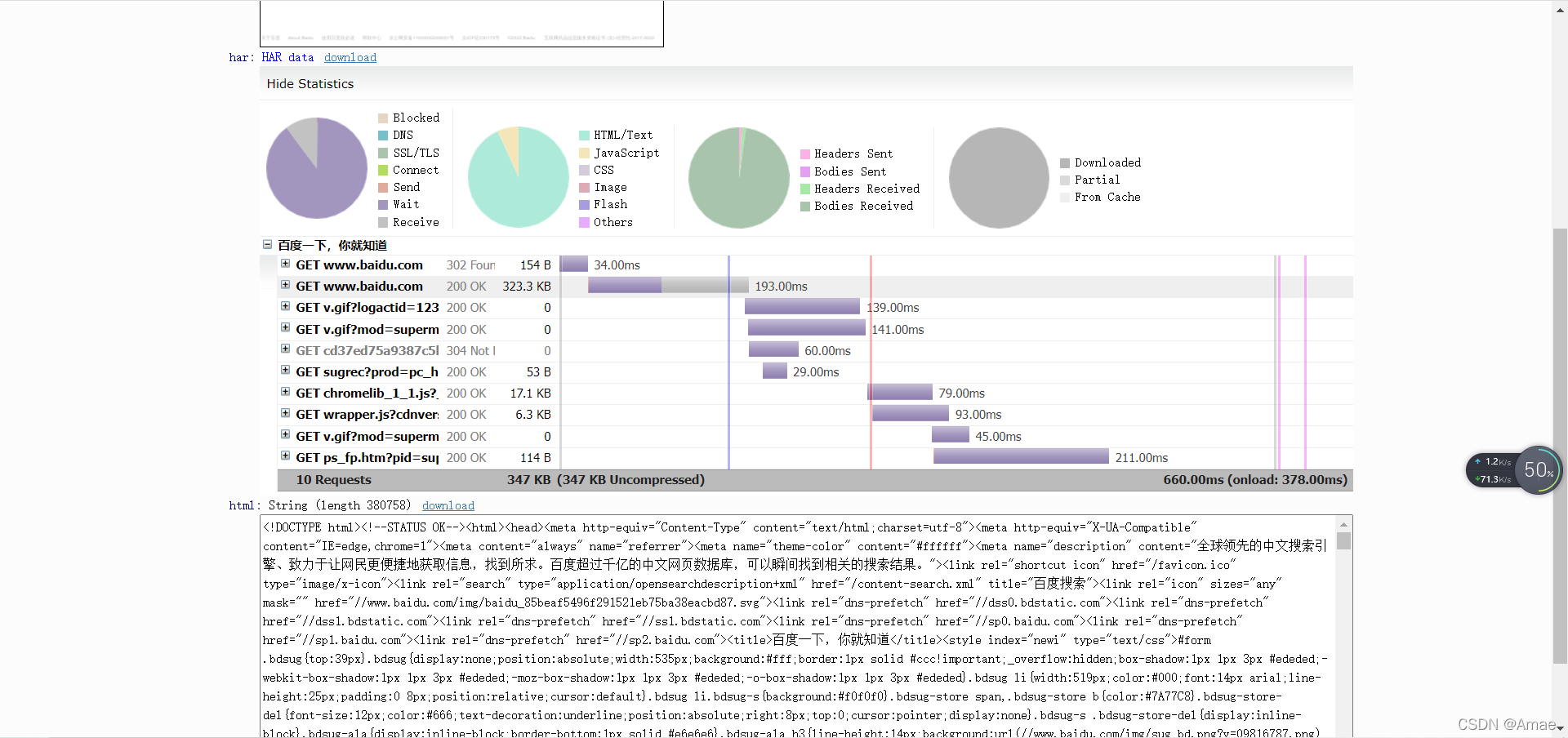Expand the 45.00ms v.gif?mod=superm request
The height and width of the screenshot is (738, 1568).
click(x=285, y=434)
